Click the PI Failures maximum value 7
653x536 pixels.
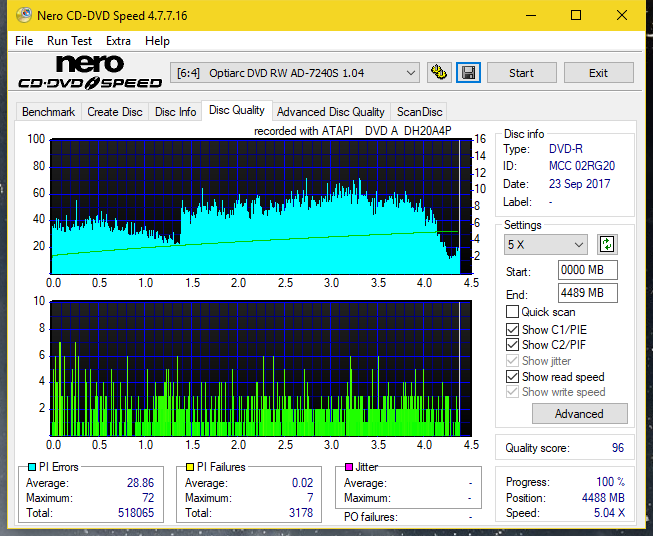[310, 497]
